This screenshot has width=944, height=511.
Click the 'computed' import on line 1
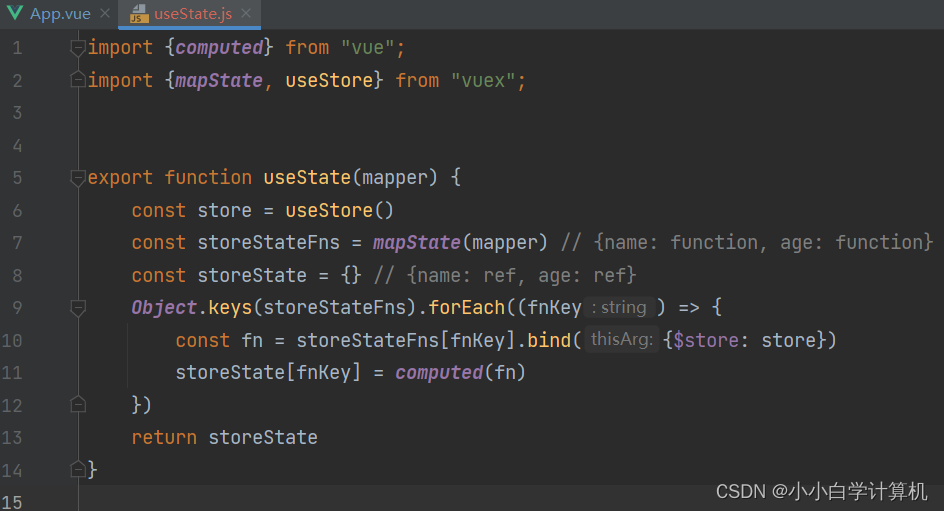click(219, 47)
